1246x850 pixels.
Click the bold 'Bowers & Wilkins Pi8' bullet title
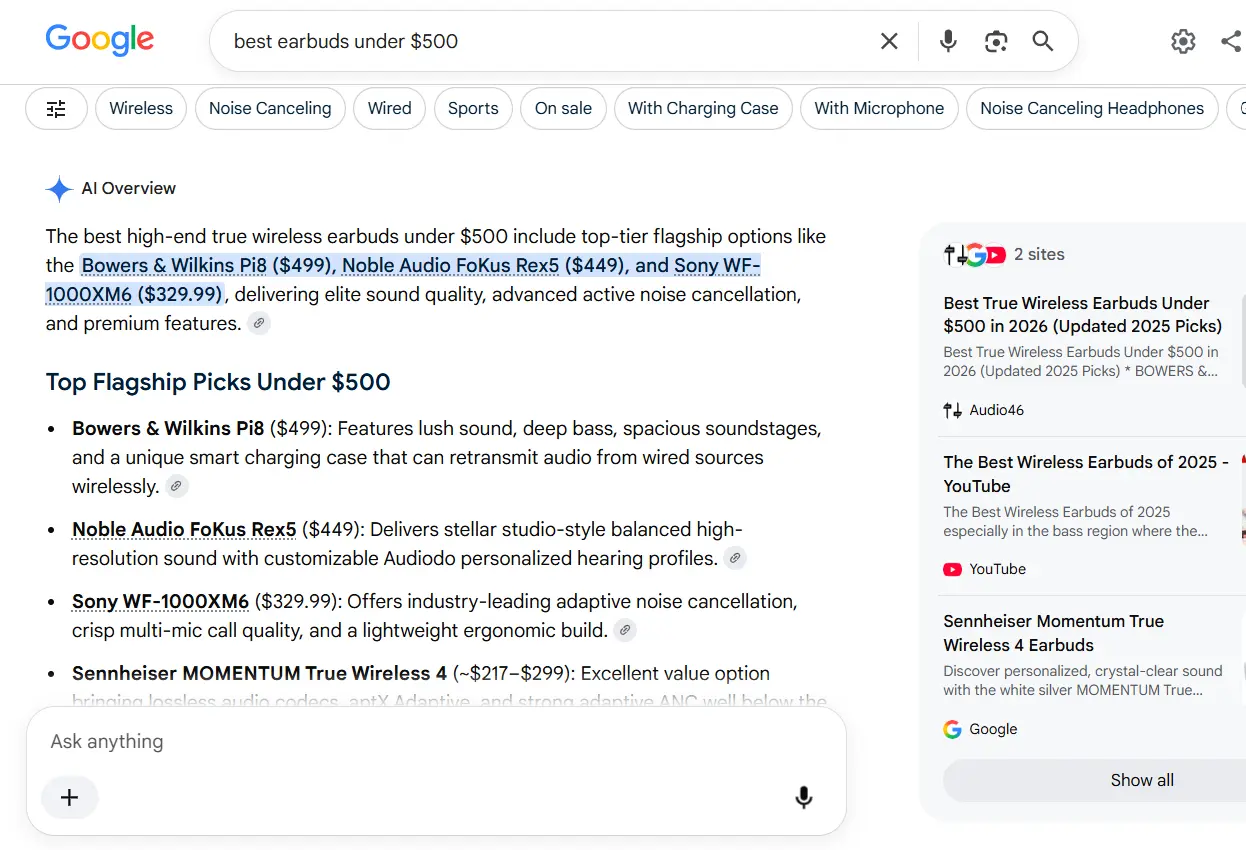tap(168, 428)
